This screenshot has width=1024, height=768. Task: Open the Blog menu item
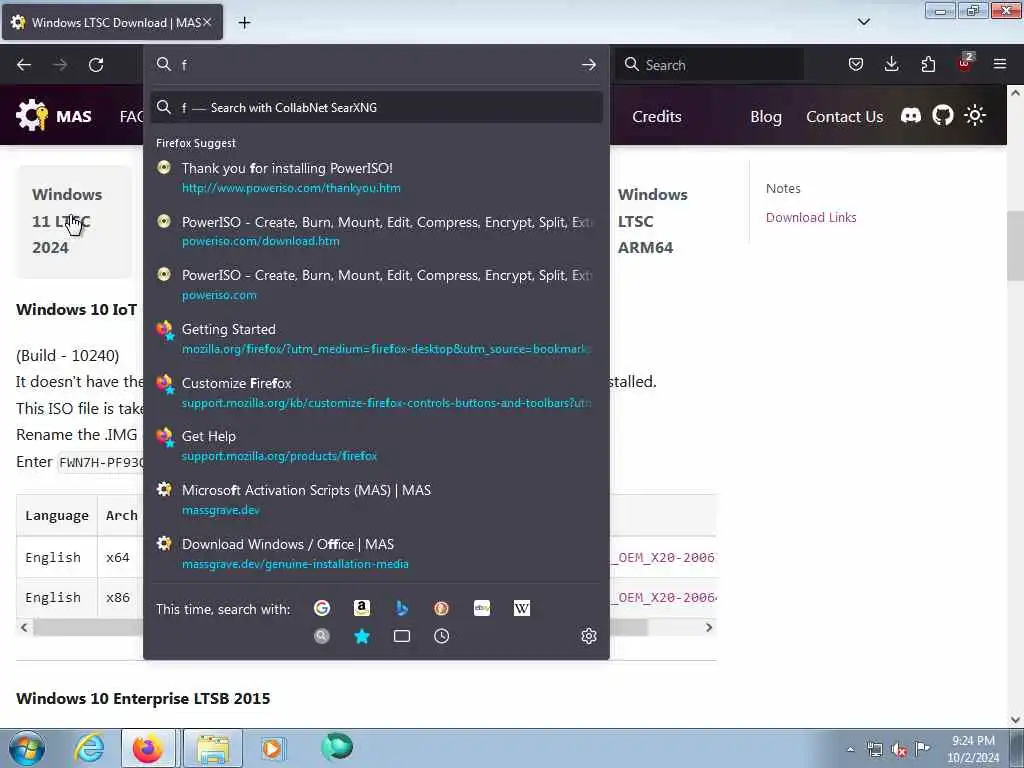pos(765,116)
